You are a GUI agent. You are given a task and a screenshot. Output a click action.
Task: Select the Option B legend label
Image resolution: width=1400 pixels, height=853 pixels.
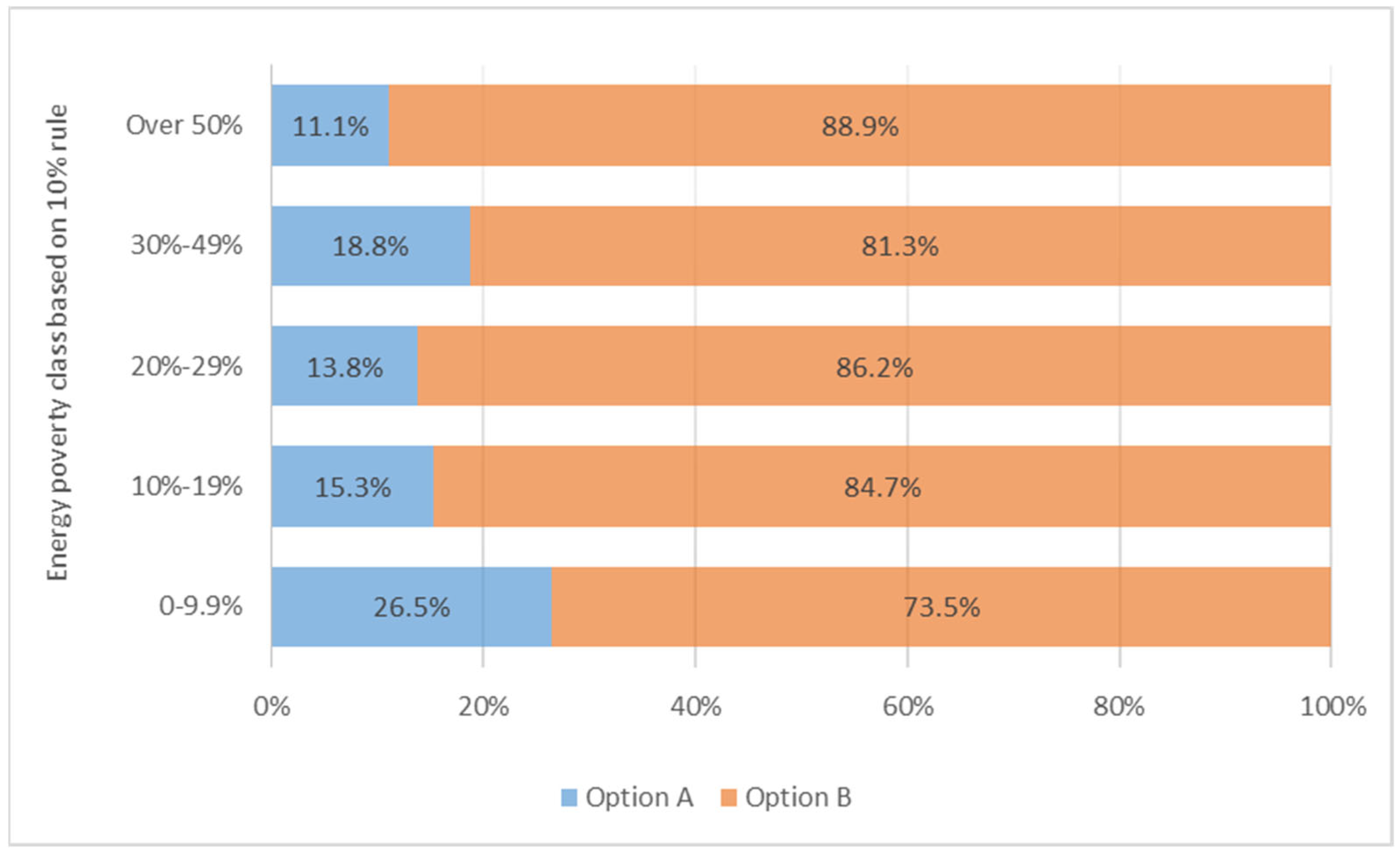(798, 798)
